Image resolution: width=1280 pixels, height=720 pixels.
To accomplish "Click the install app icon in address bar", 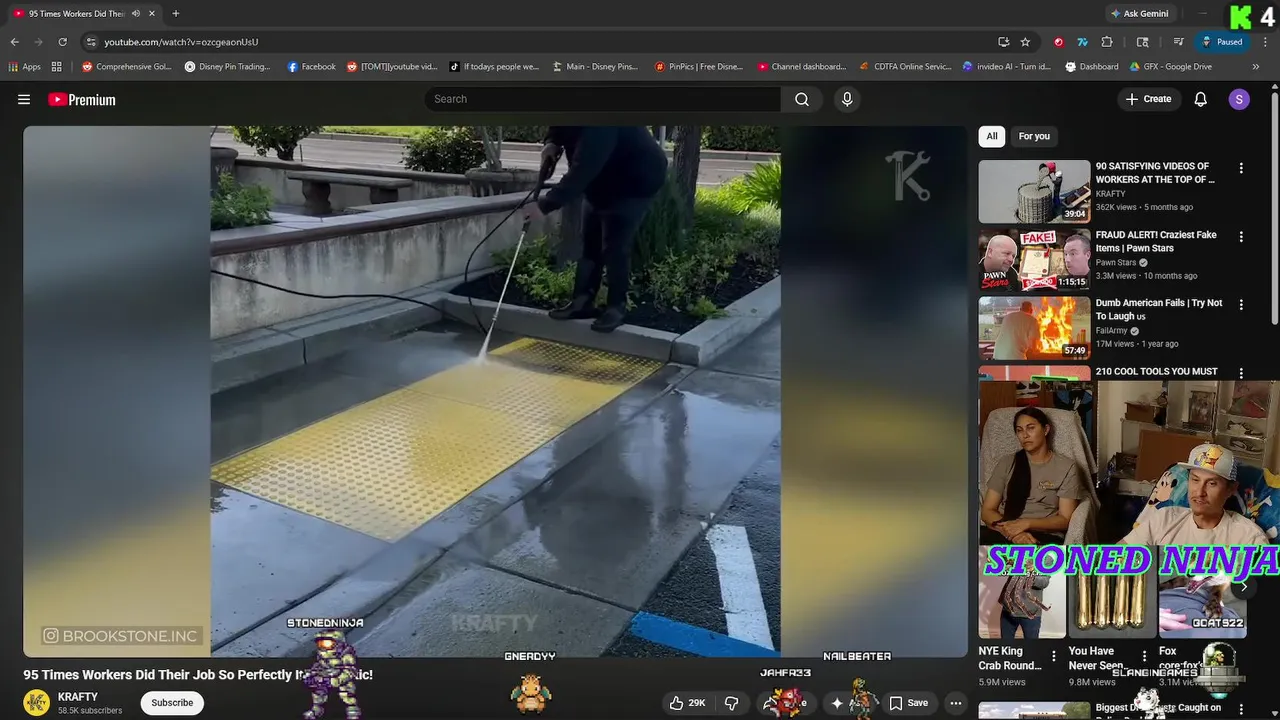I will pos(1003,42).
